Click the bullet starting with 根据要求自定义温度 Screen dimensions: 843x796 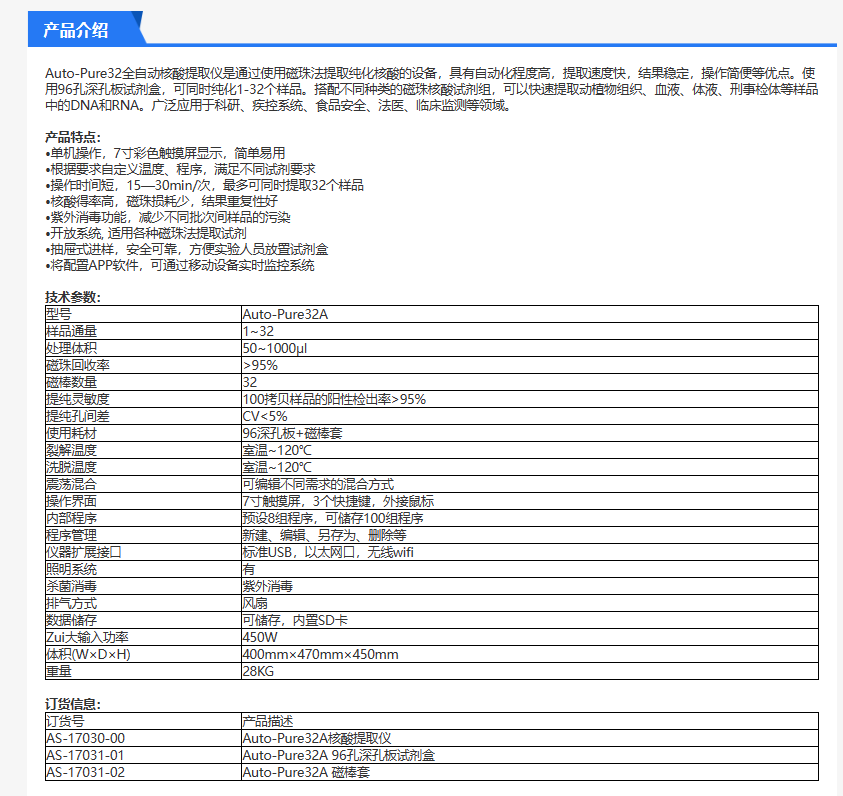[x=180, y=169]
